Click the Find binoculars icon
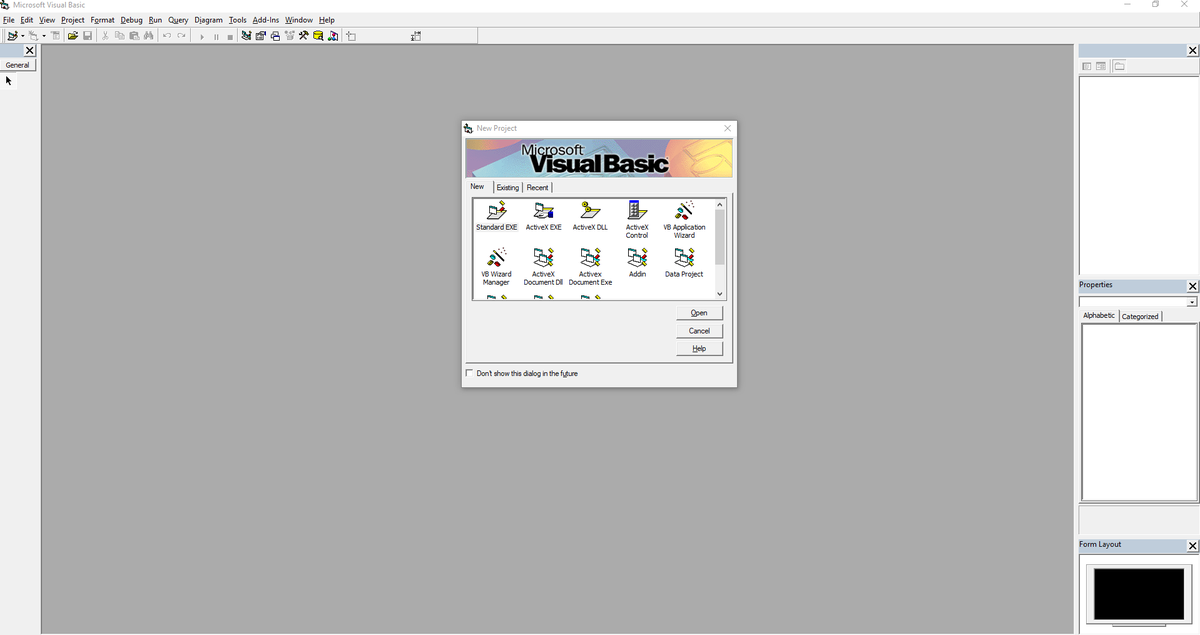This screenshot has width=1200, height=635. [x=148, y=36]
